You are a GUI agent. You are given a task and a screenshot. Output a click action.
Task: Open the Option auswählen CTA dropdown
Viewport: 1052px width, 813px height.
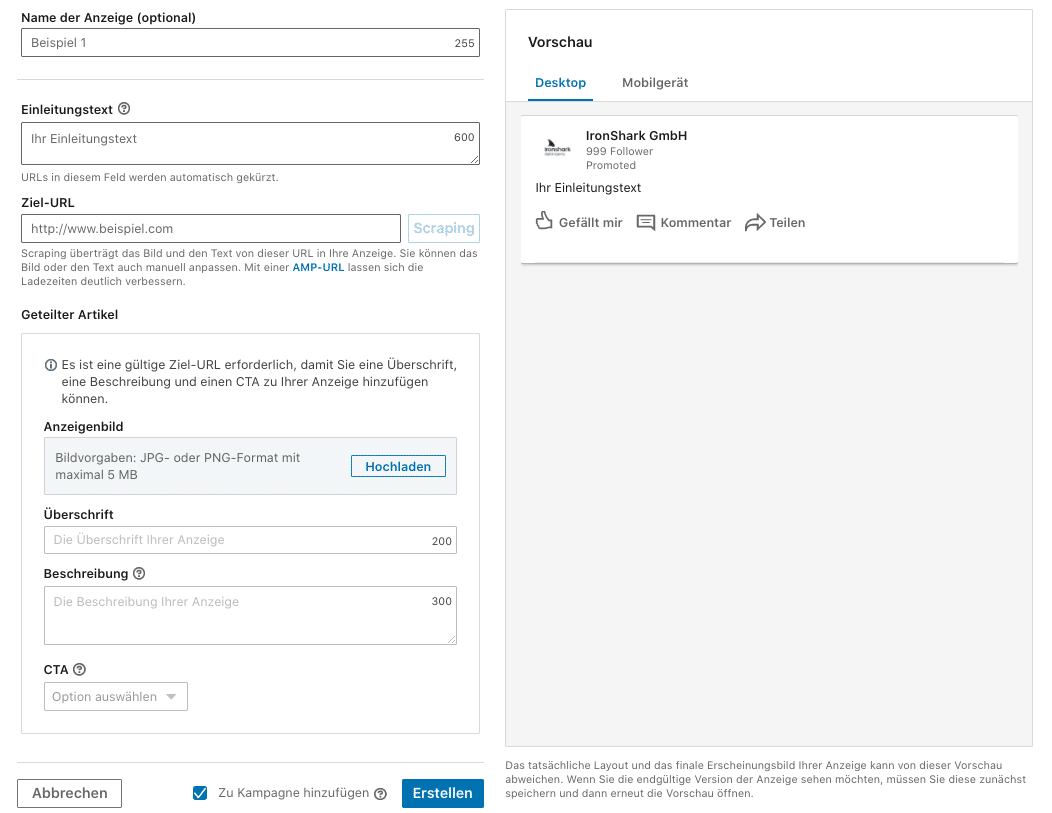[115, 696]
